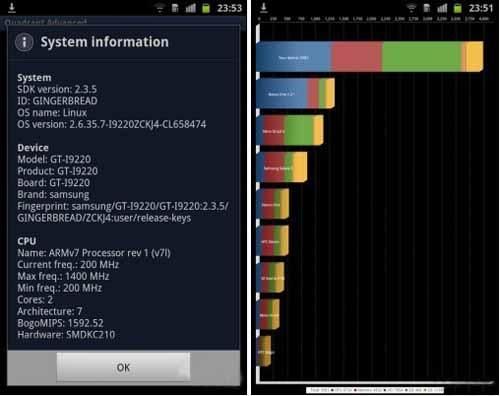500x396 pixels.
Task: Tap the Wi-Fi status icon on left screen
Action: pyautogui.click(x=160, y=8)
